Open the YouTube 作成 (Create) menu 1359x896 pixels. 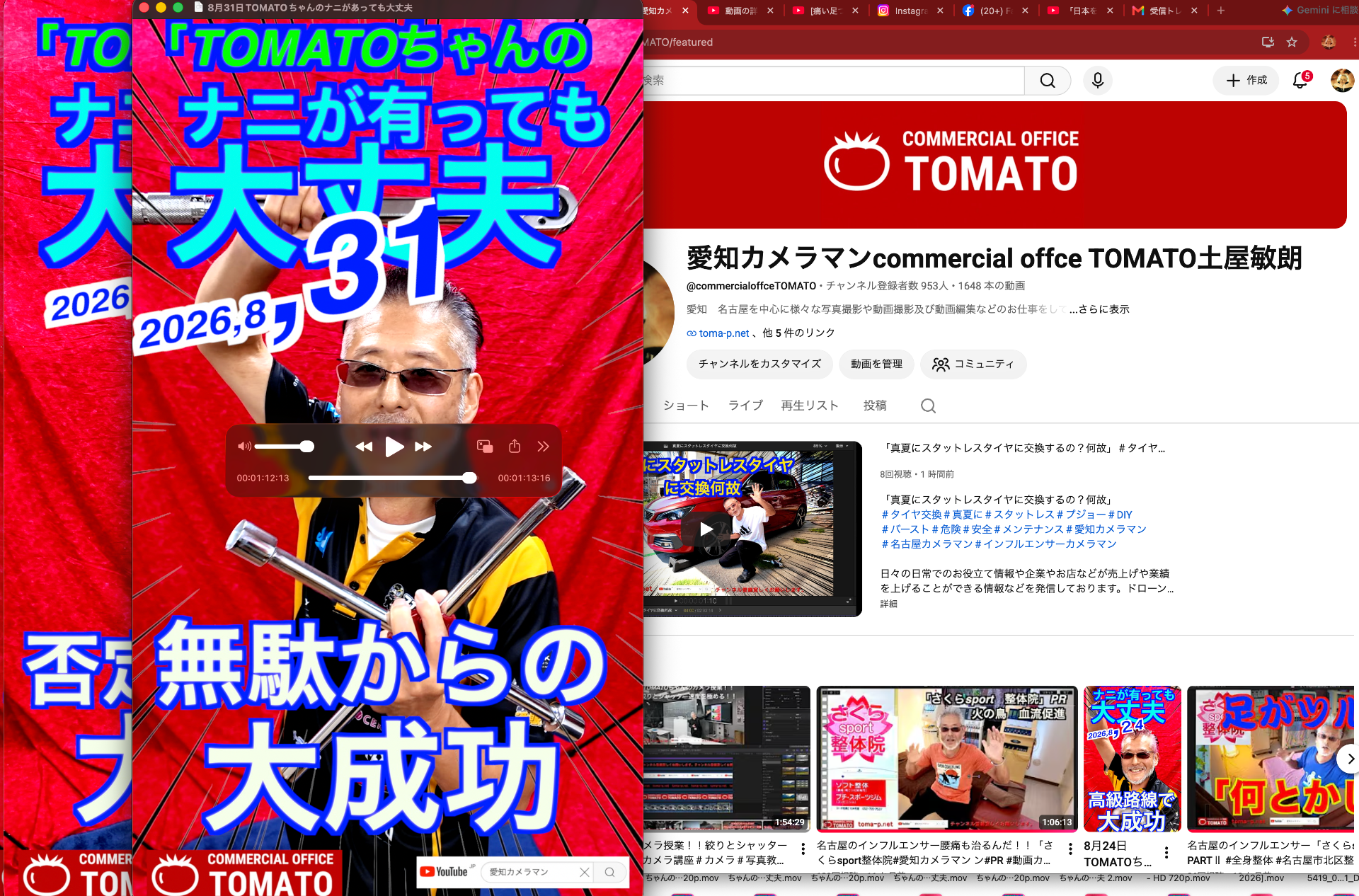pyautogui.click(x=1246, y=81)
